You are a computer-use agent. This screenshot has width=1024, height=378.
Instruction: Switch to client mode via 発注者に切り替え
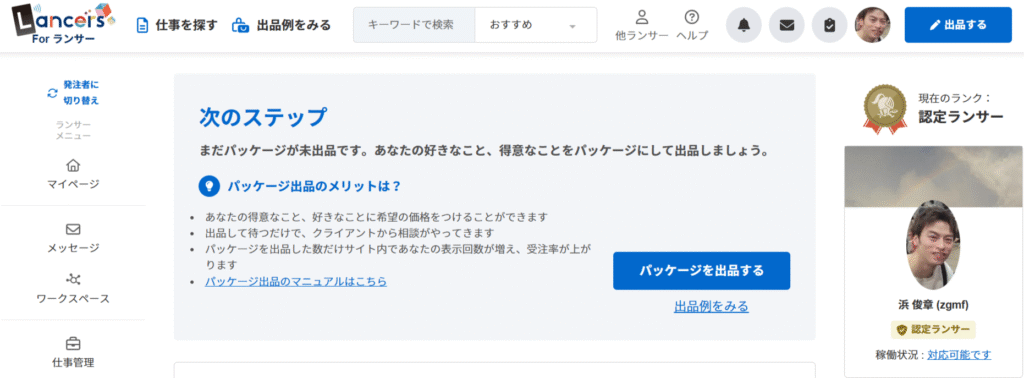coord(73,93)
